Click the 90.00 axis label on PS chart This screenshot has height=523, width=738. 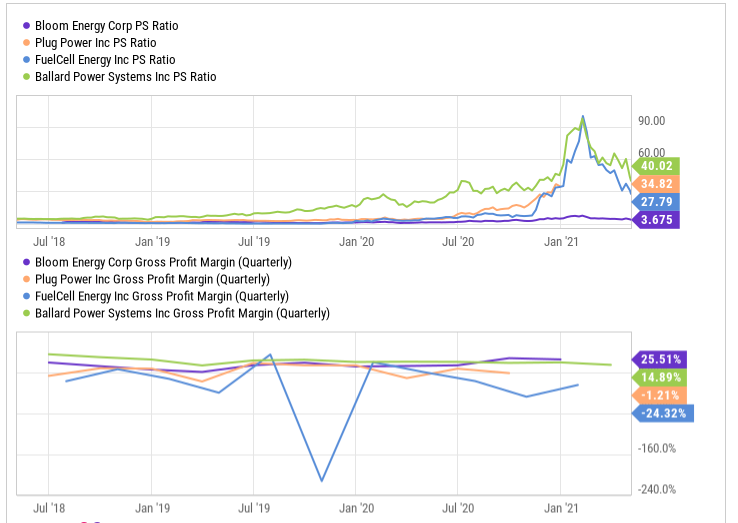[651, 121]
